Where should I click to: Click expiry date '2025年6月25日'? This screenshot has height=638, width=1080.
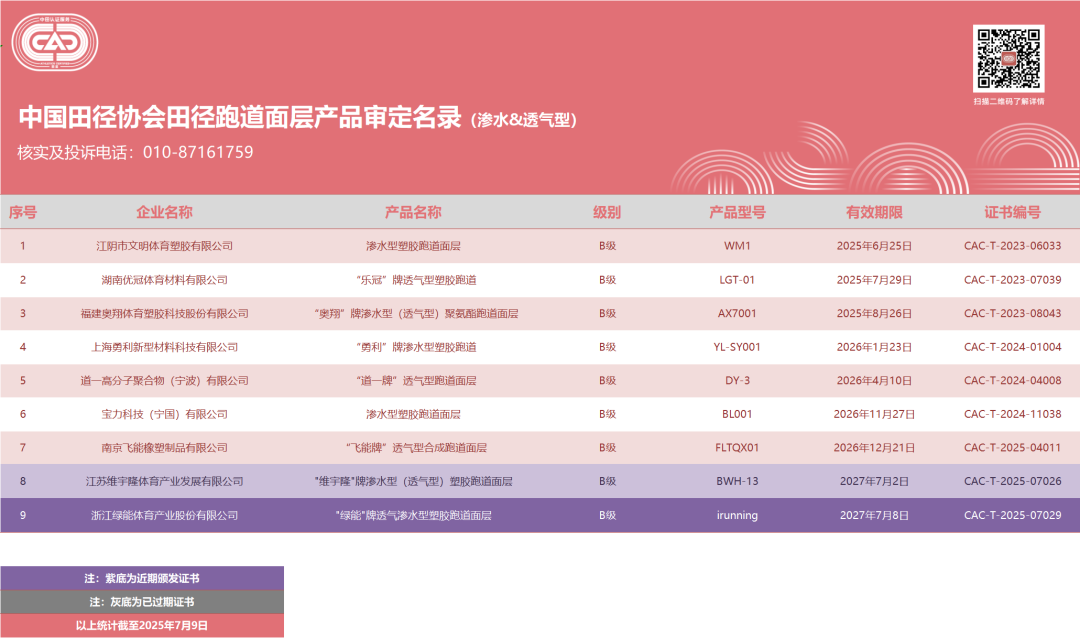[x=874, y=246]
